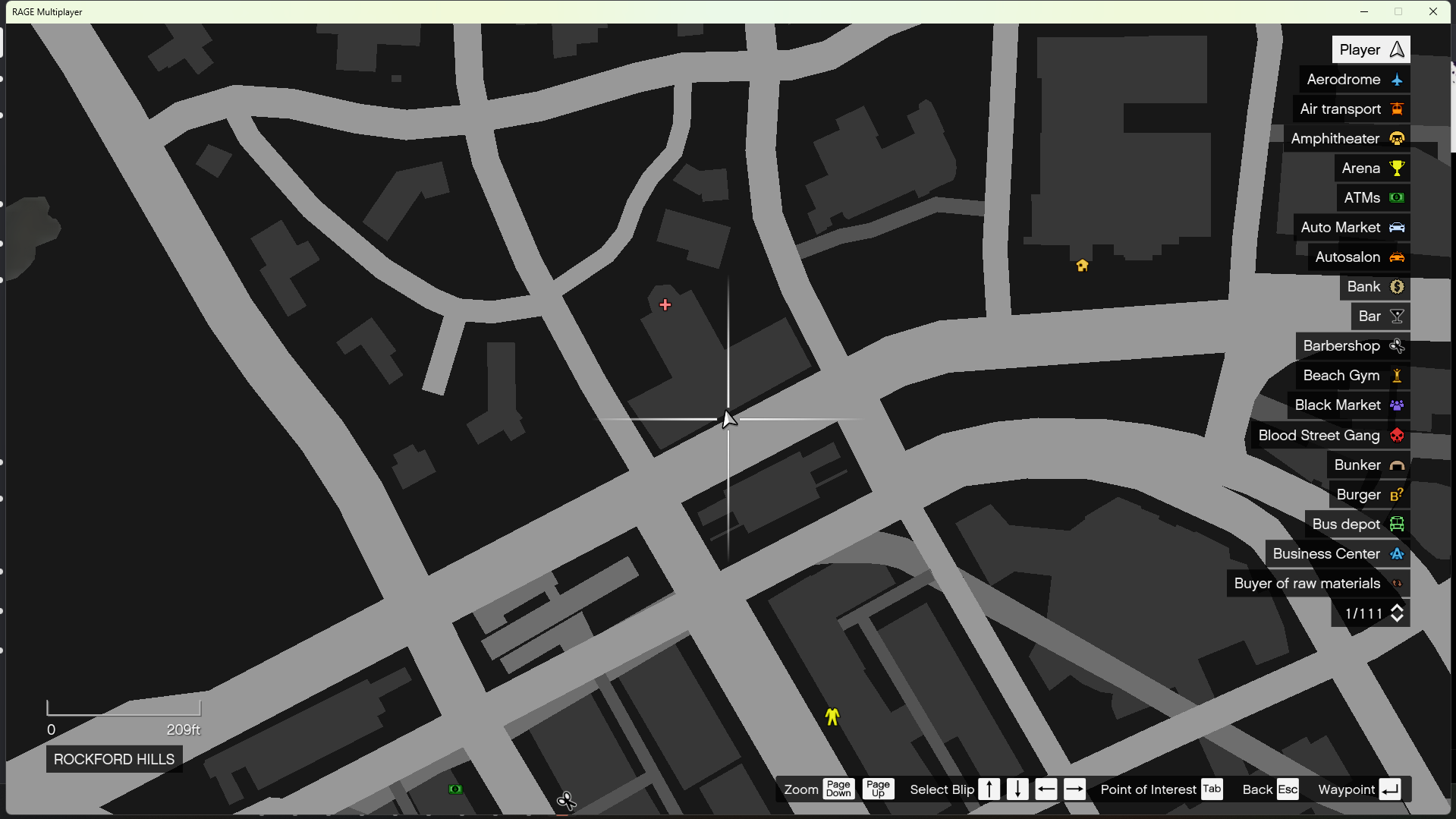Click the Burger icon in legend

pyautogui.click(x=1397, y=495)
